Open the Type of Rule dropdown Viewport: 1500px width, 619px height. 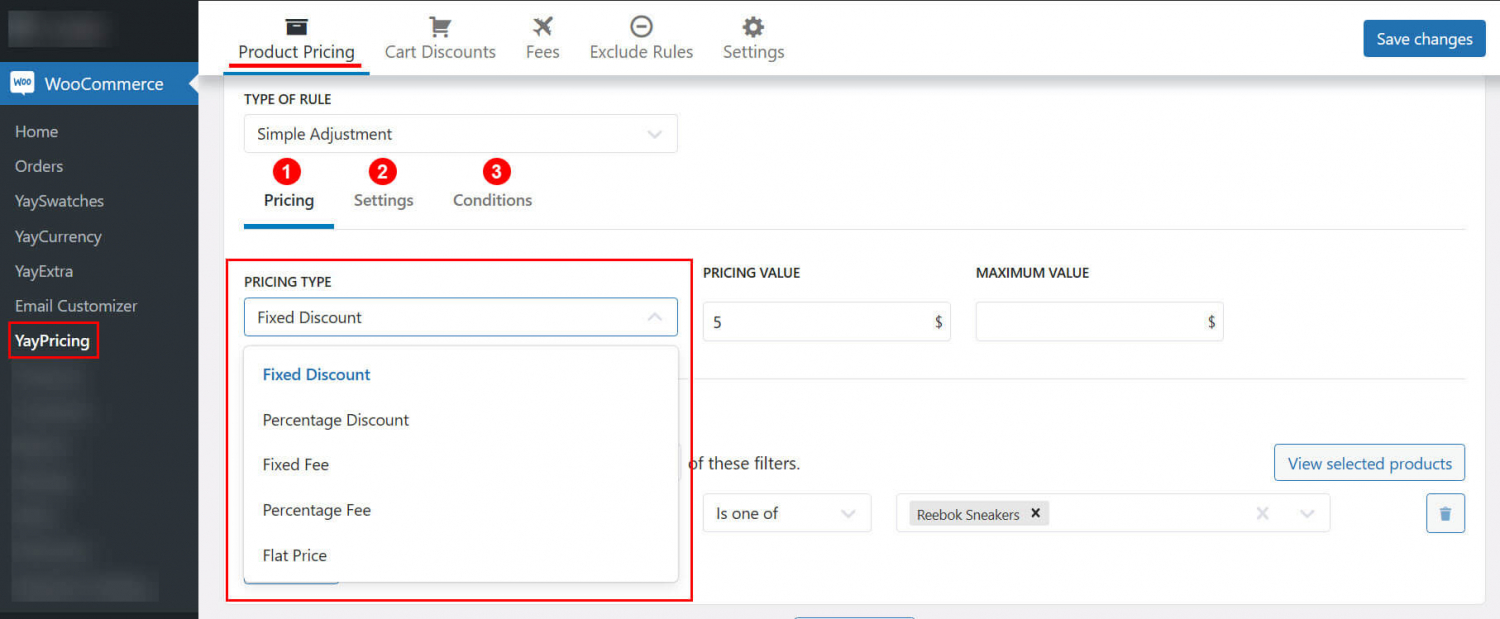point(460,133)
